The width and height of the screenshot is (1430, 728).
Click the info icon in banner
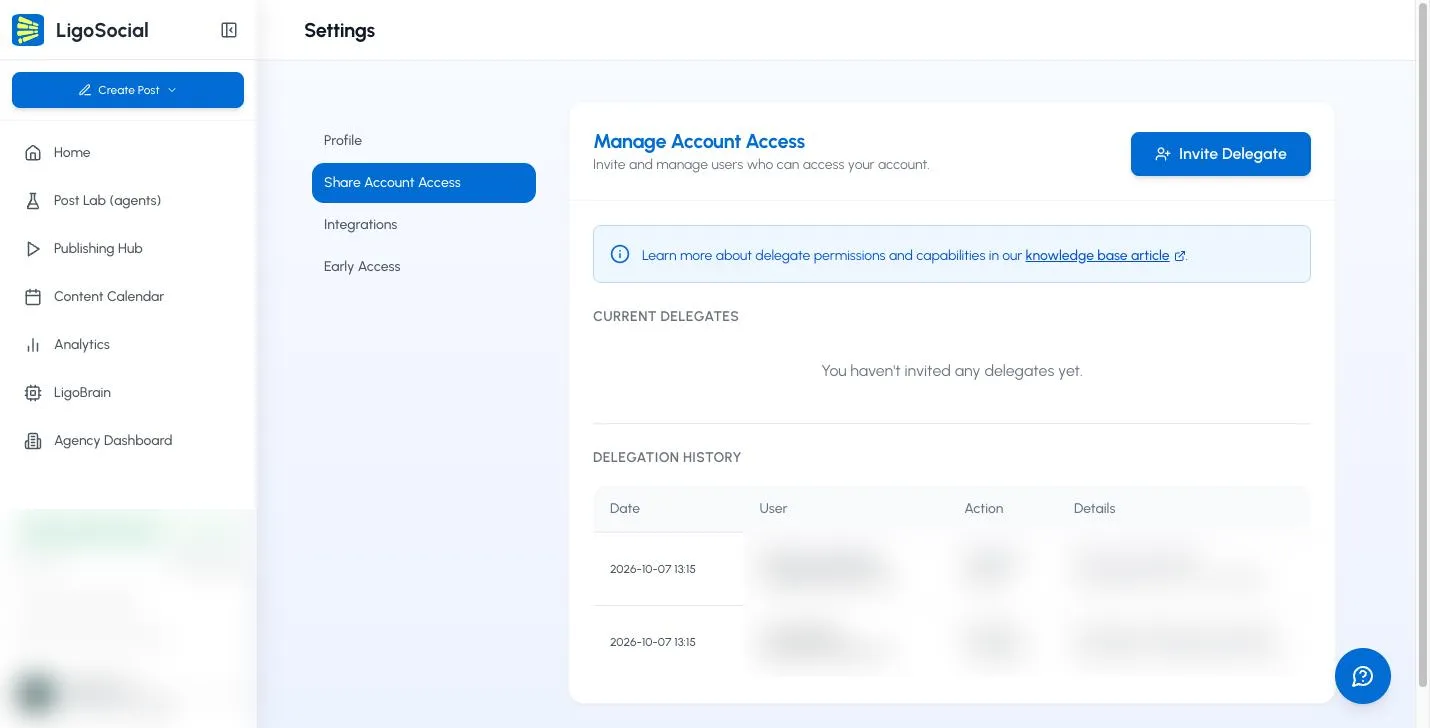620,254
